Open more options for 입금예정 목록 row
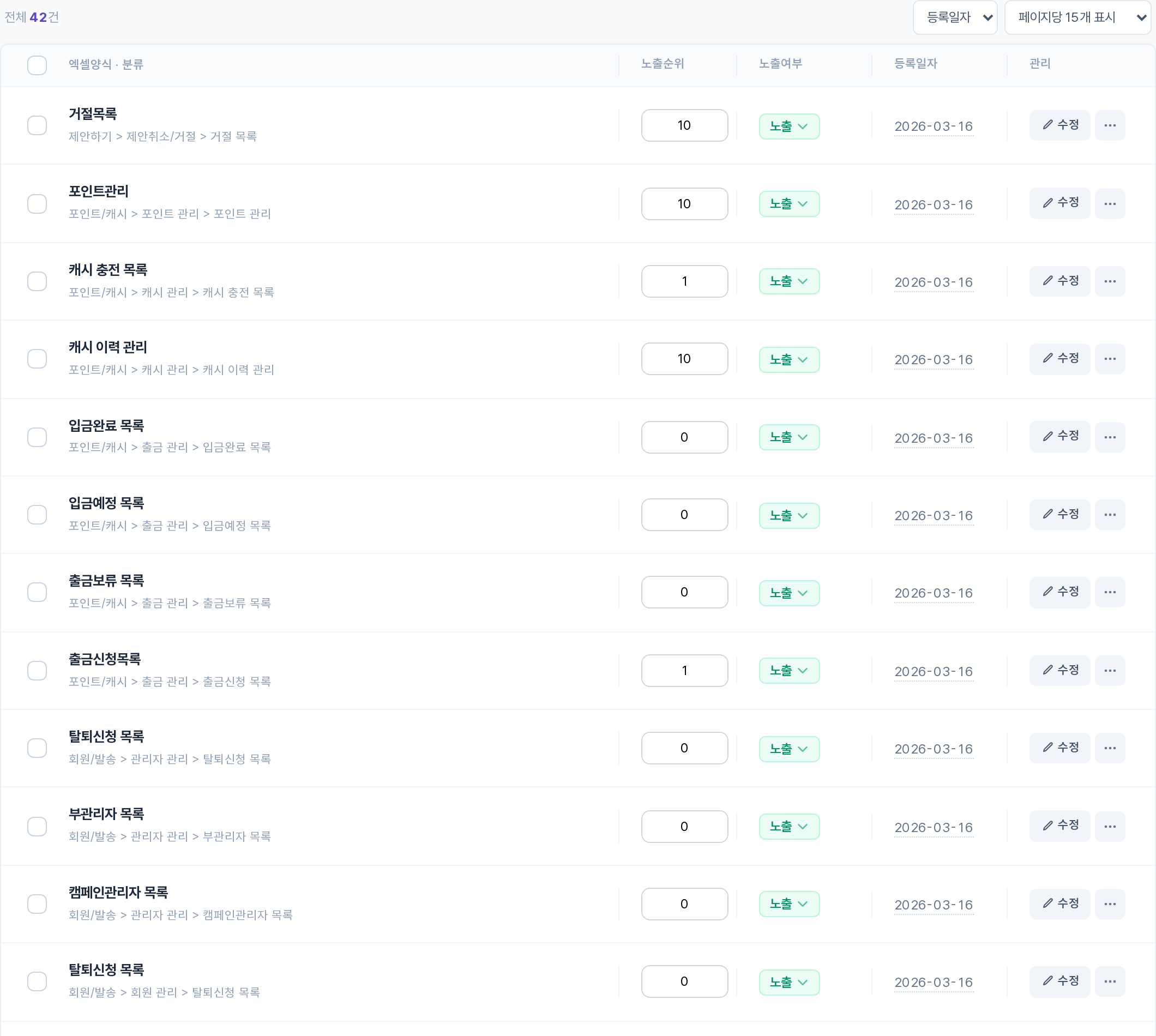 (x=1109, y=515)
